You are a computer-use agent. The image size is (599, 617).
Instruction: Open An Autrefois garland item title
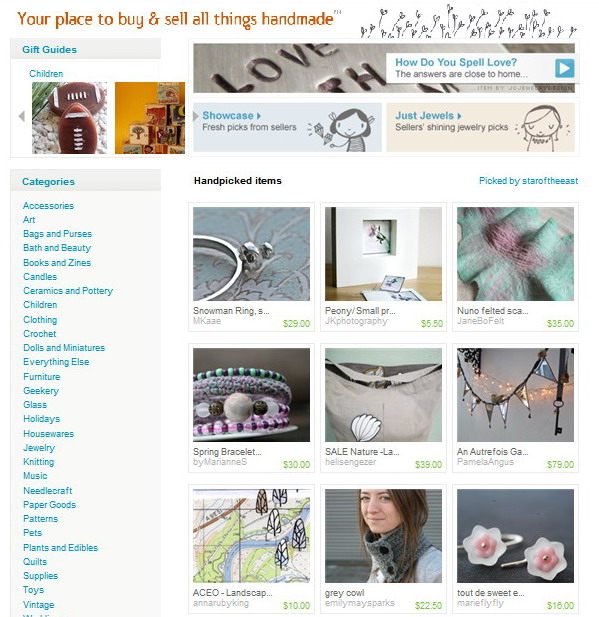pos(492,452)
